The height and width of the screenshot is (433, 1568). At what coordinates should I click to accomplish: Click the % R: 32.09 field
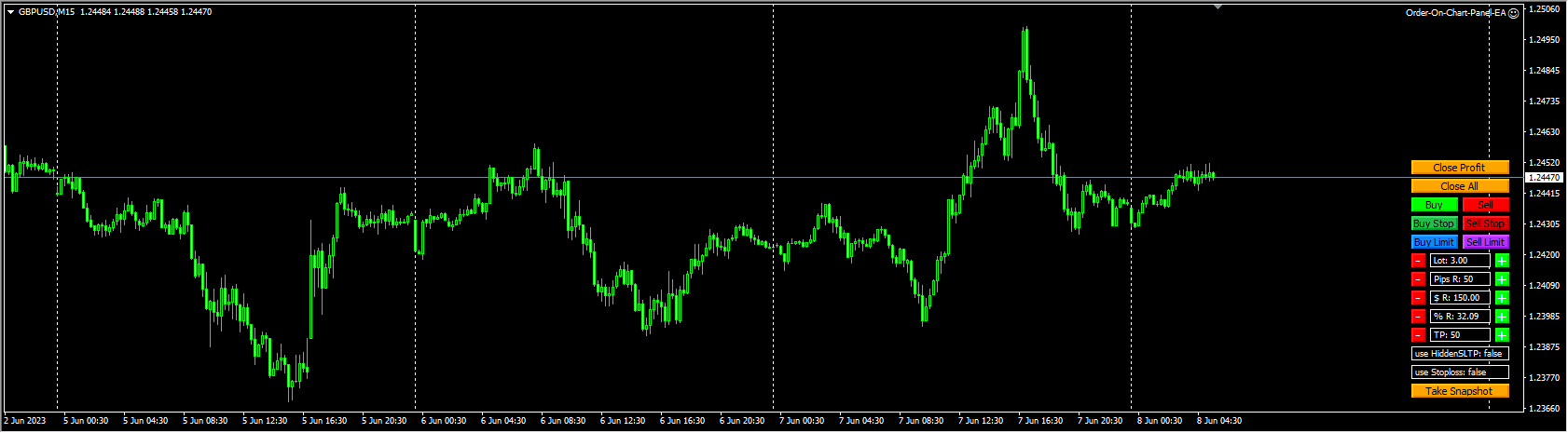click(1460, 317)
